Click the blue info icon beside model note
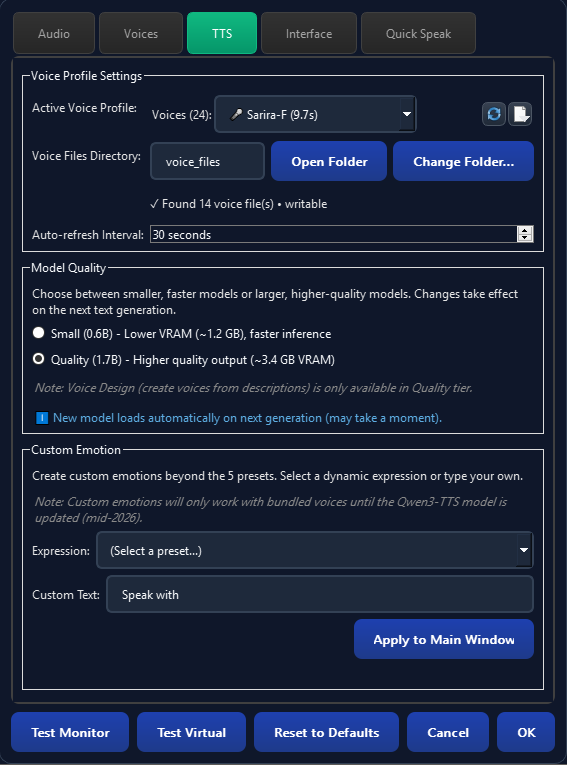The height and width of the screenshot is (765, 567). (x=42, y=418)
